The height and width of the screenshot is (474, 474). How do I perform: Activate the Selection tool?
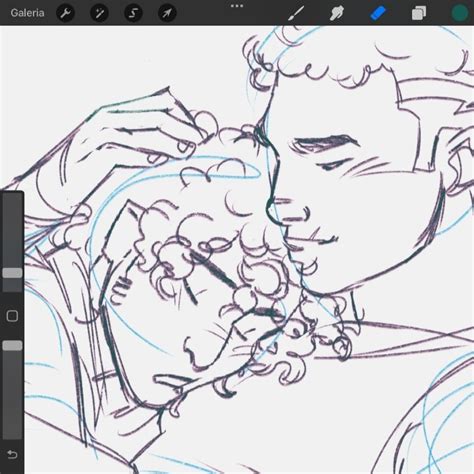point(133,13)
